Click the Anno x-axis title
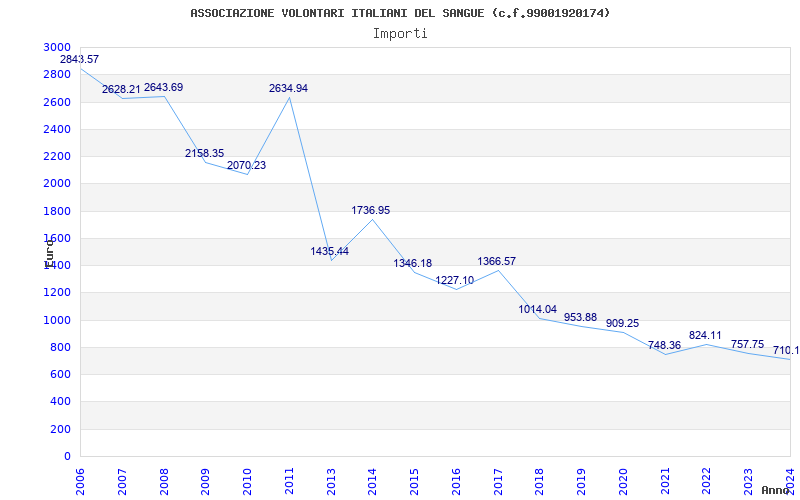Image resolution: width=800 pixels, height=500 pixels. 776,490
